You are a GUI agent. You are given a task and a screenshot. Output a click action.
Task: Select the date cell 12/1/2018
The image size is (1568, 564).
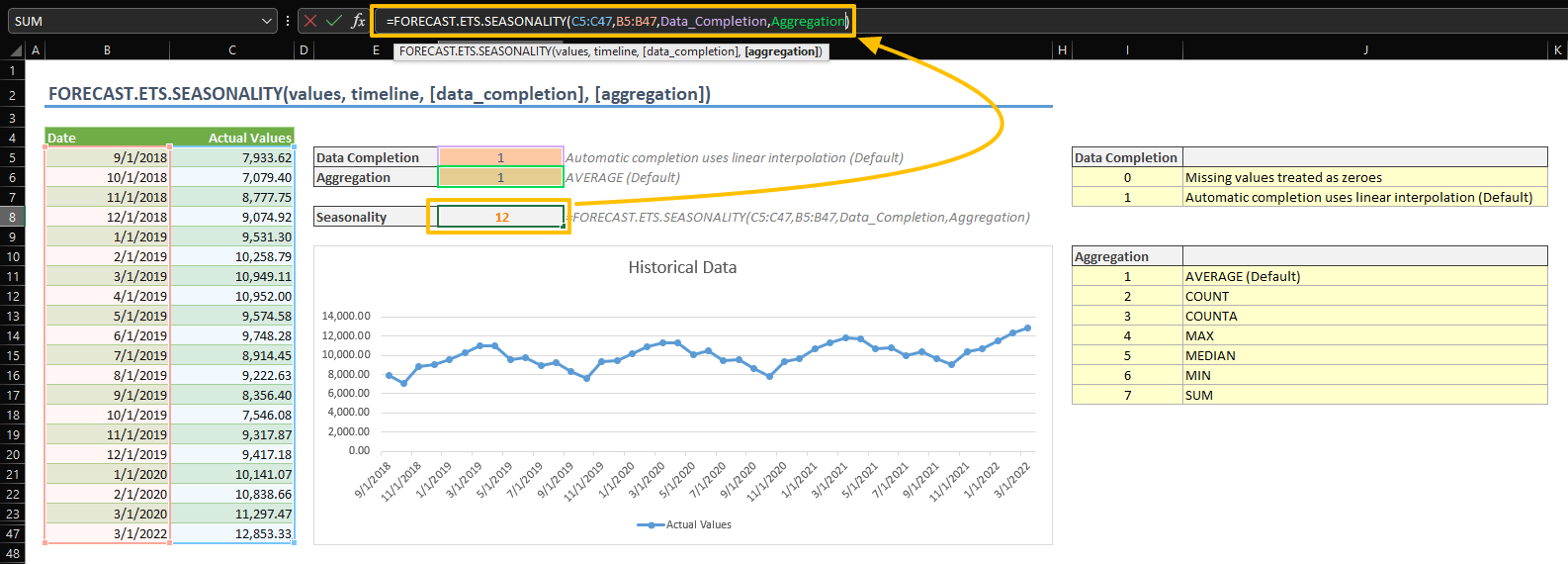click(107, 217)
